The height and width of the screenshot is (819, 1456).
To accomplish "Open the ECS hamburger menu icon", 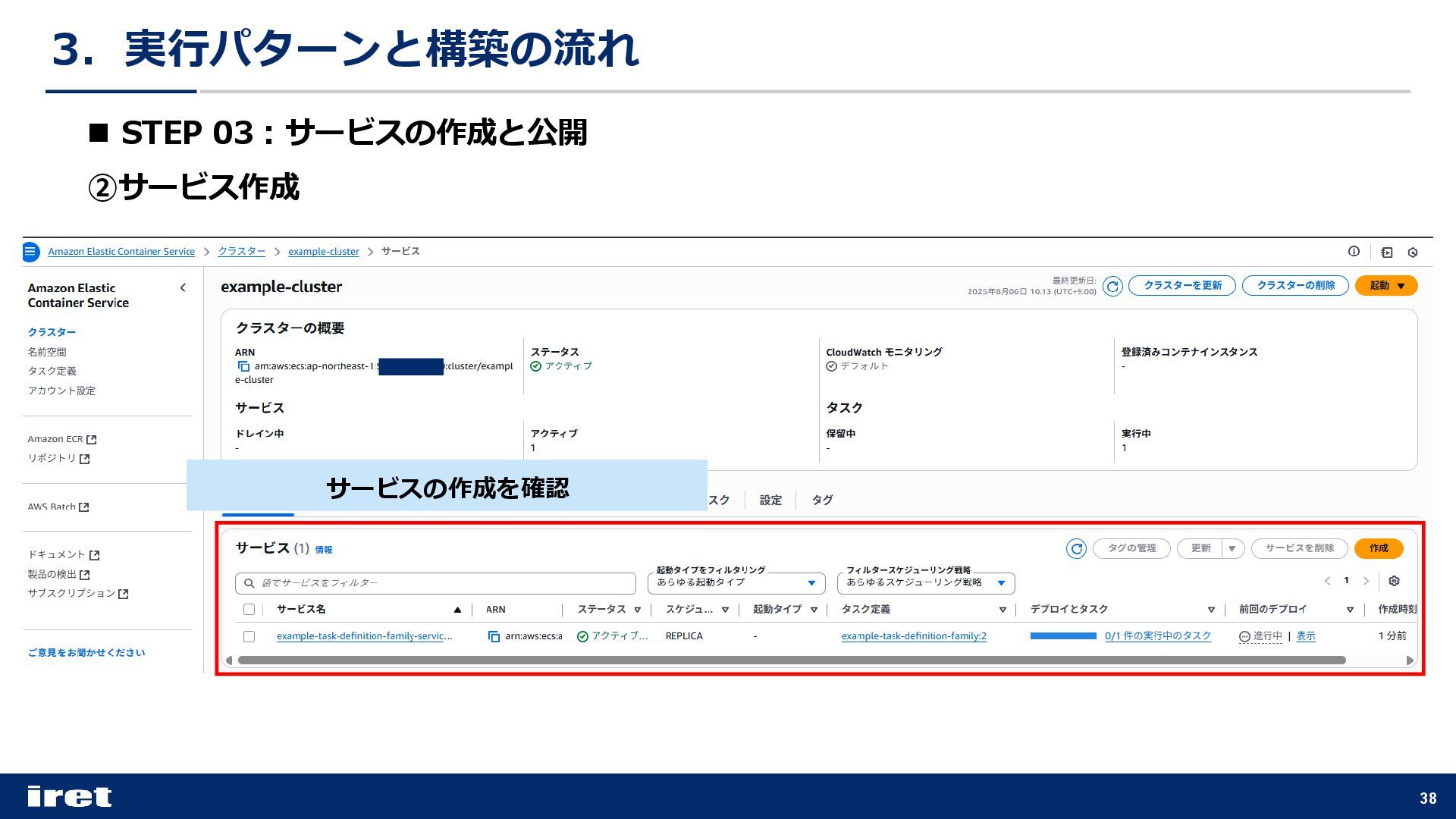I will click(30, 252).
